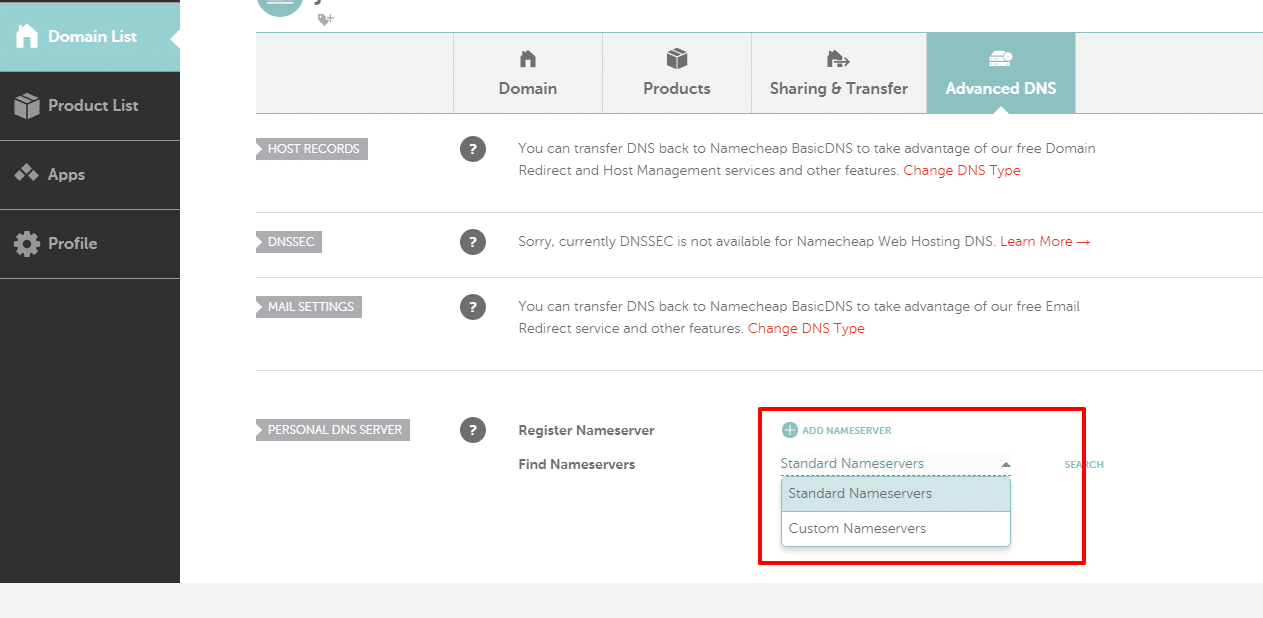
Task: Click the Host Records help question mark
Action: point(472,149)
